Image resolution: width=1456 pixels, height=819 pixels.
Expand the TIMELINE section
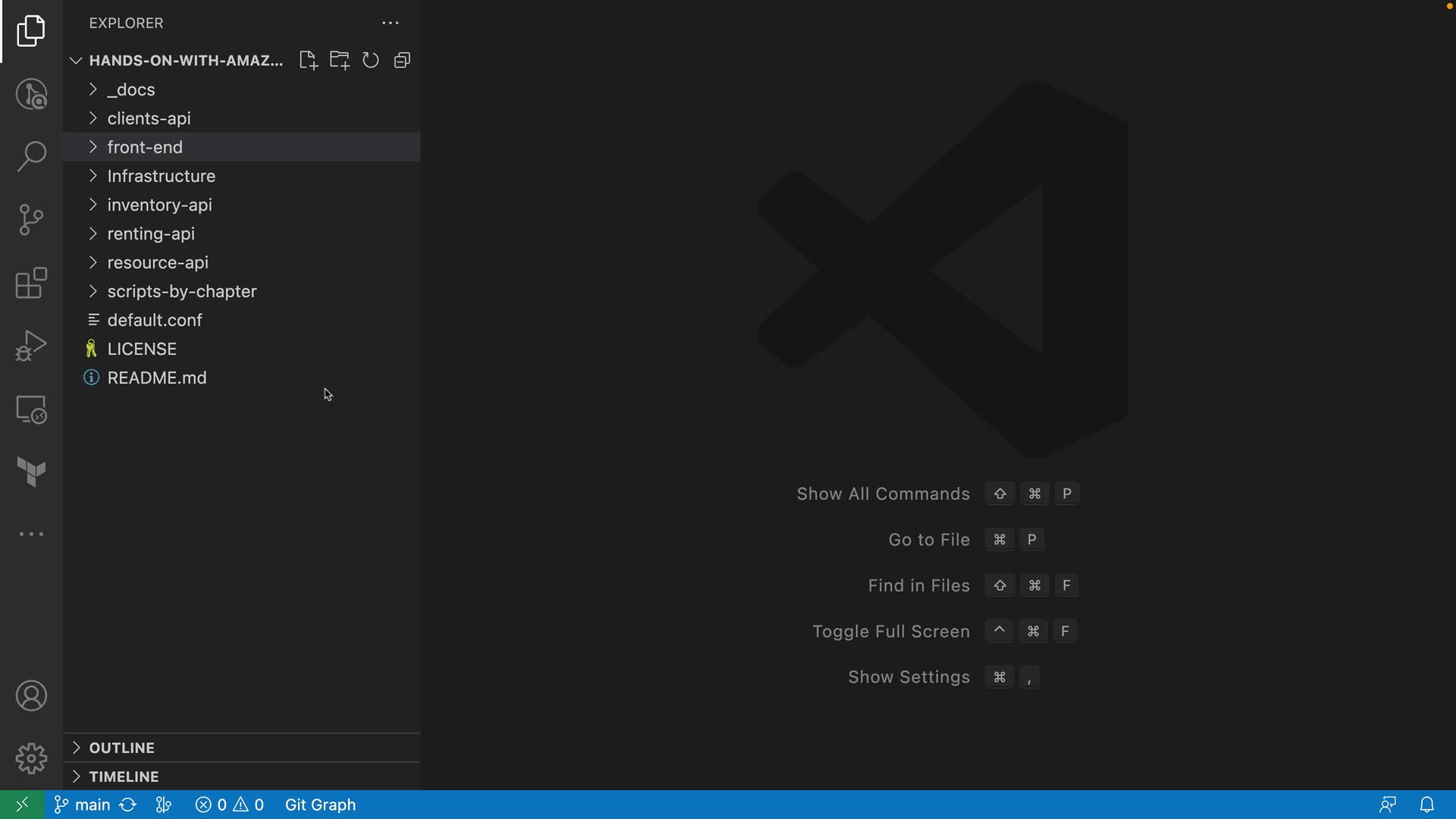coord(124,777)
